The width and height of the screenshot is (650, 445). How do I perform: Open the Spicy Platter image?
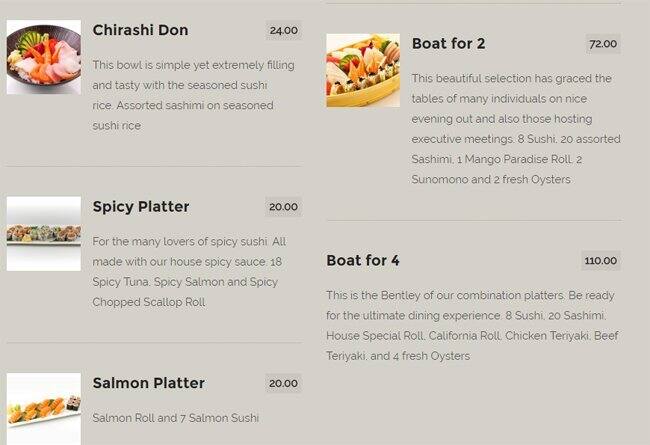click(44, 234)
